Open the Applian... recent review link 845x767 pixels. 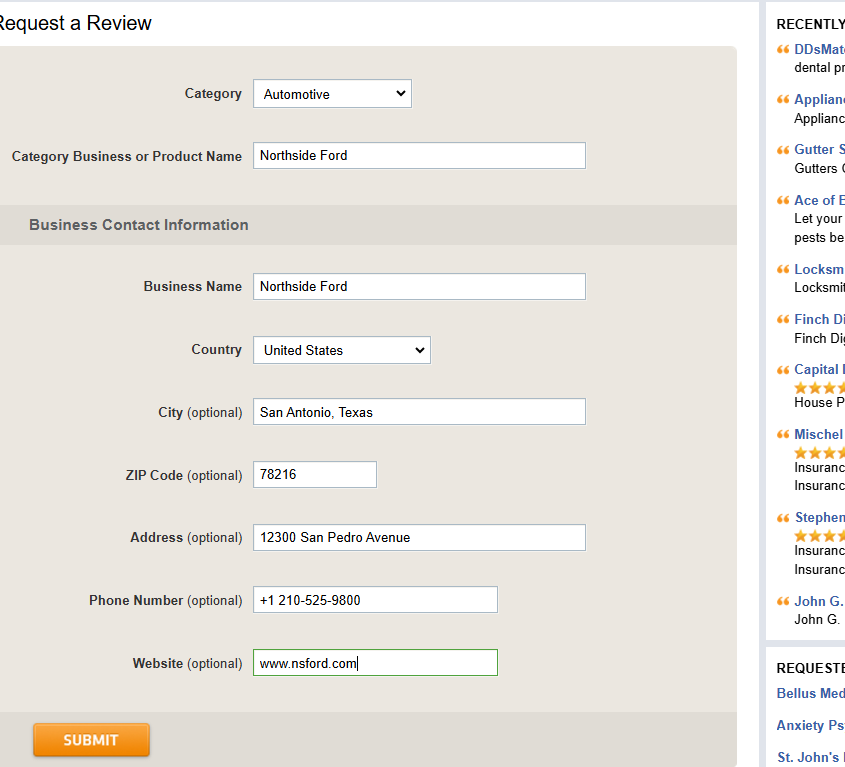[x=819, y=99]
